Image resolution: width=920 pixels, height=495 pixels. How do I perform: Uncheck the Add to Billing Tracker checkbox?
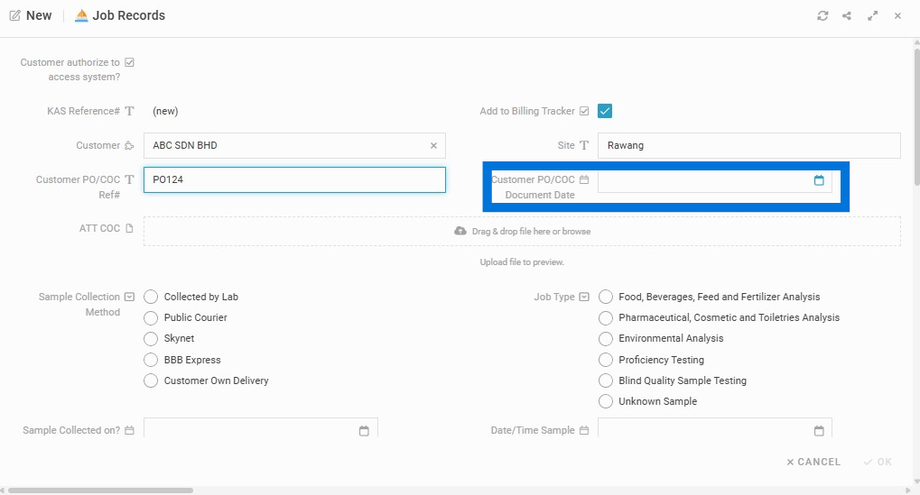tap(605, 111)
